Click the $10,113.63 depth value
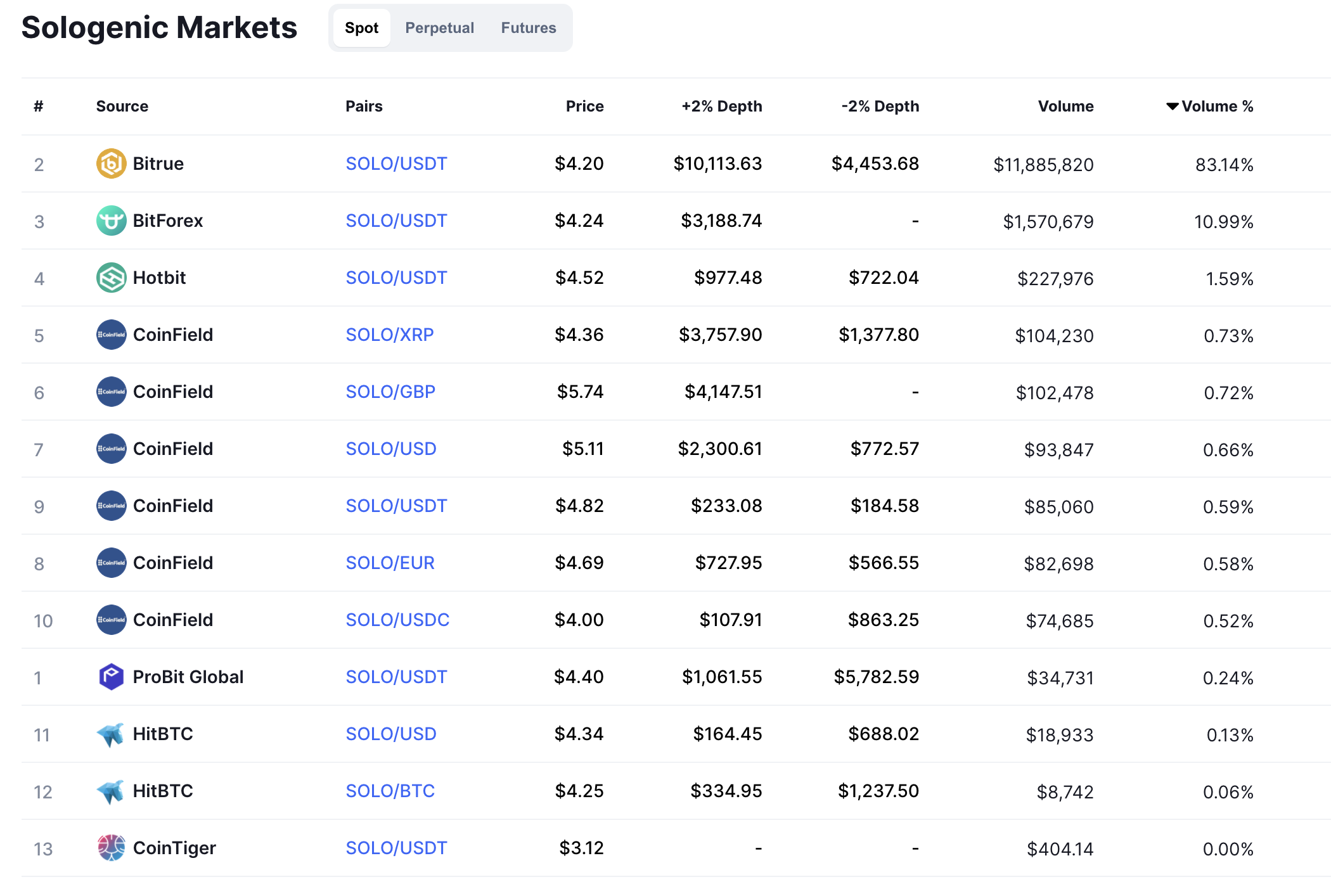This screenshot has height=896, width=1331. (717, 163)
